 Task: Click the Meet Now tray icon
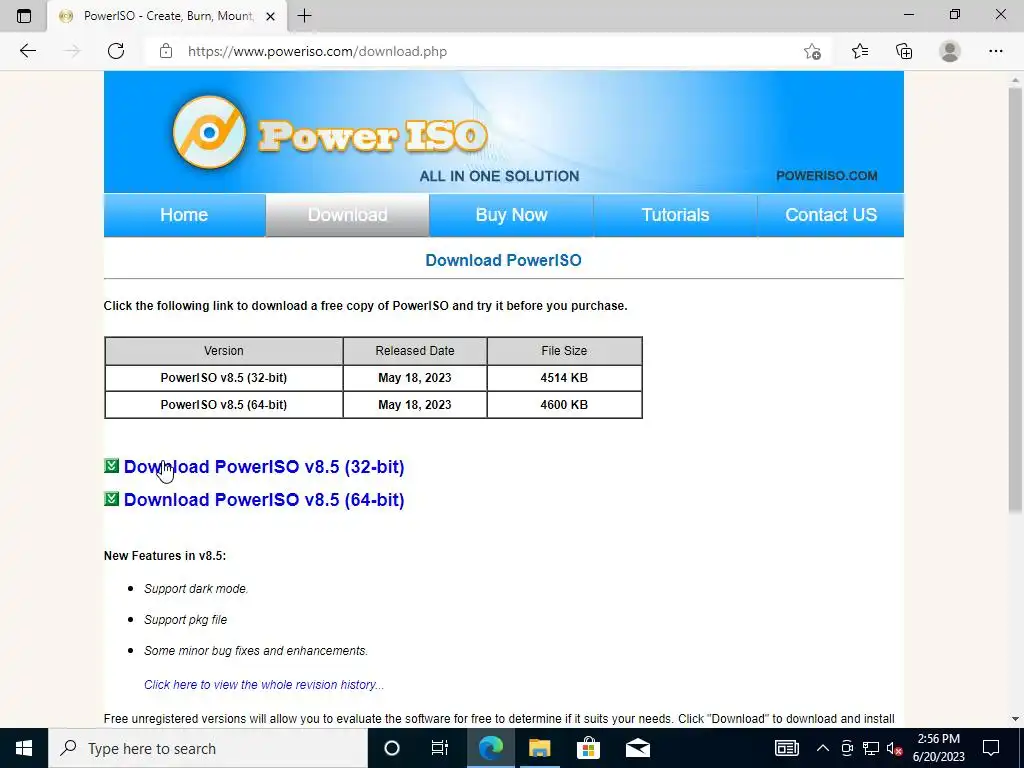point(848,748)
